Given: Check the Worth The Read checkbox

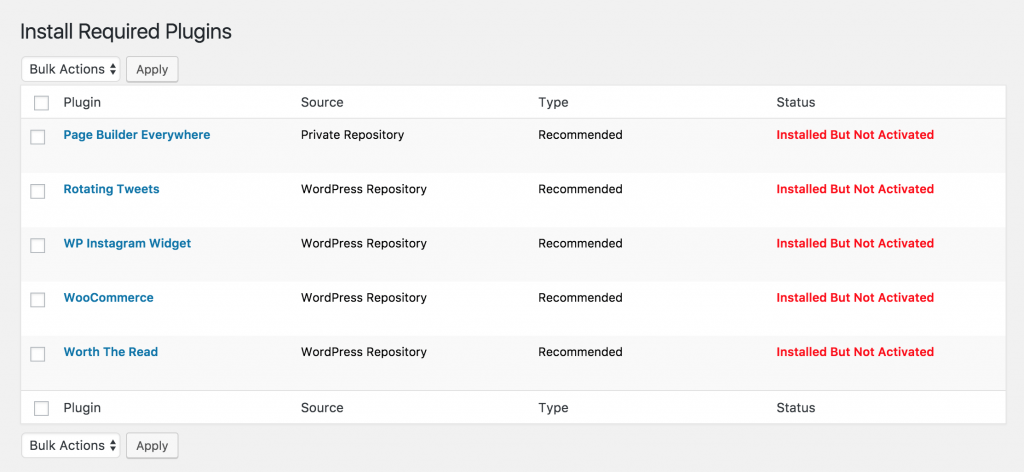Looking at the screenshot, I should [x=38, y=354].
